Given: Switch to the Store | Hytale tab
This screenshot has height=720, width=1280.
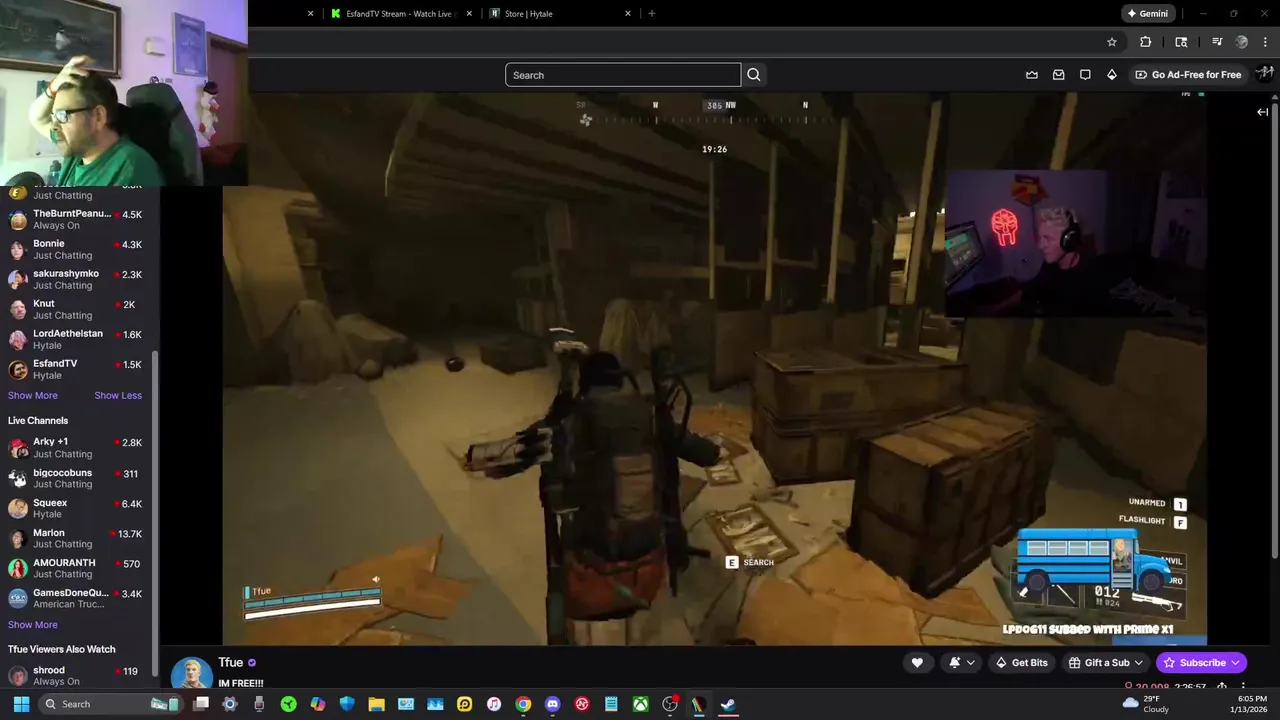Looking at the screenshot, I should [560, 14].
